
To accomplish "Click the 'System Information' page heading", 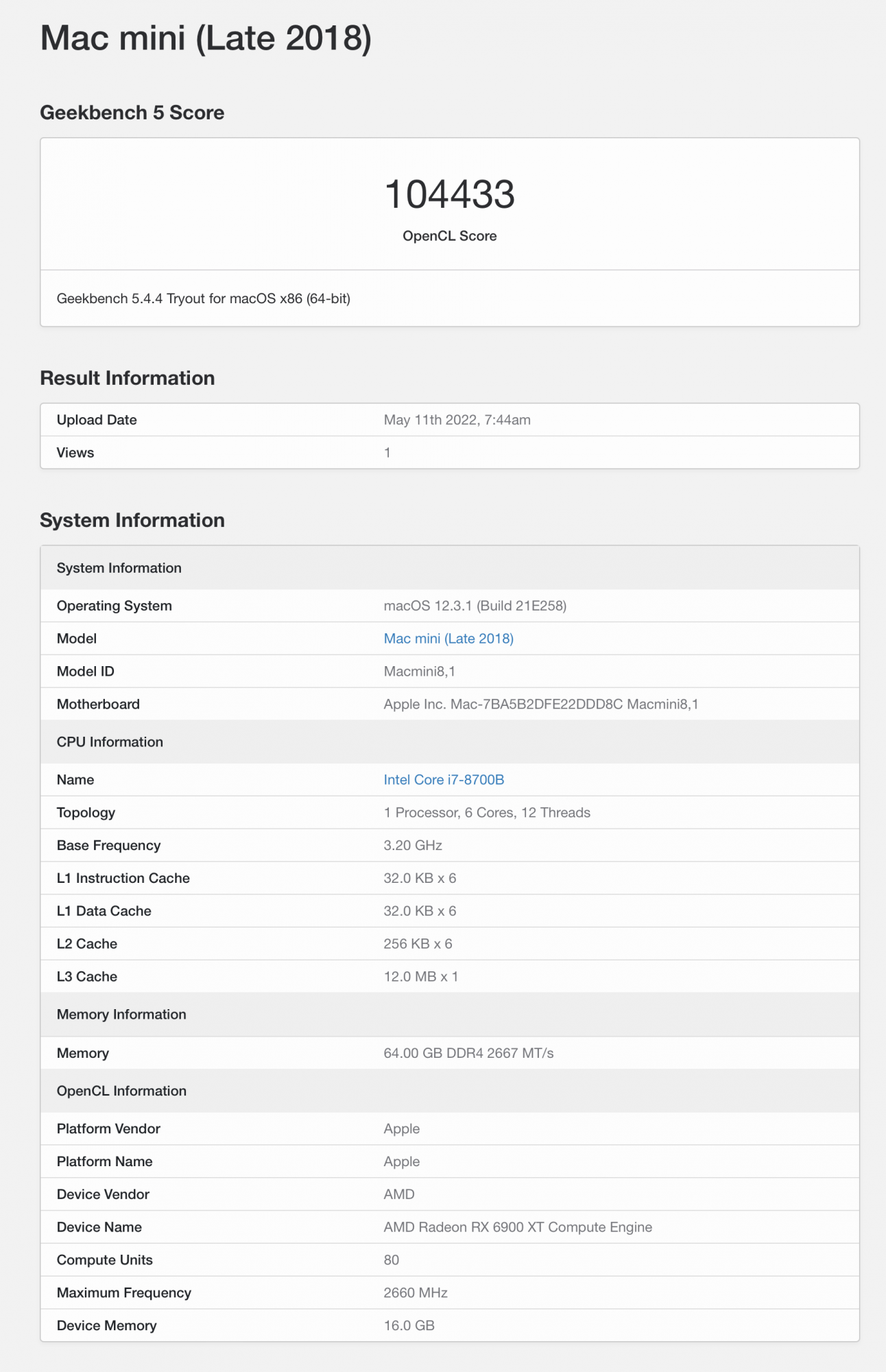I will 132,520.
